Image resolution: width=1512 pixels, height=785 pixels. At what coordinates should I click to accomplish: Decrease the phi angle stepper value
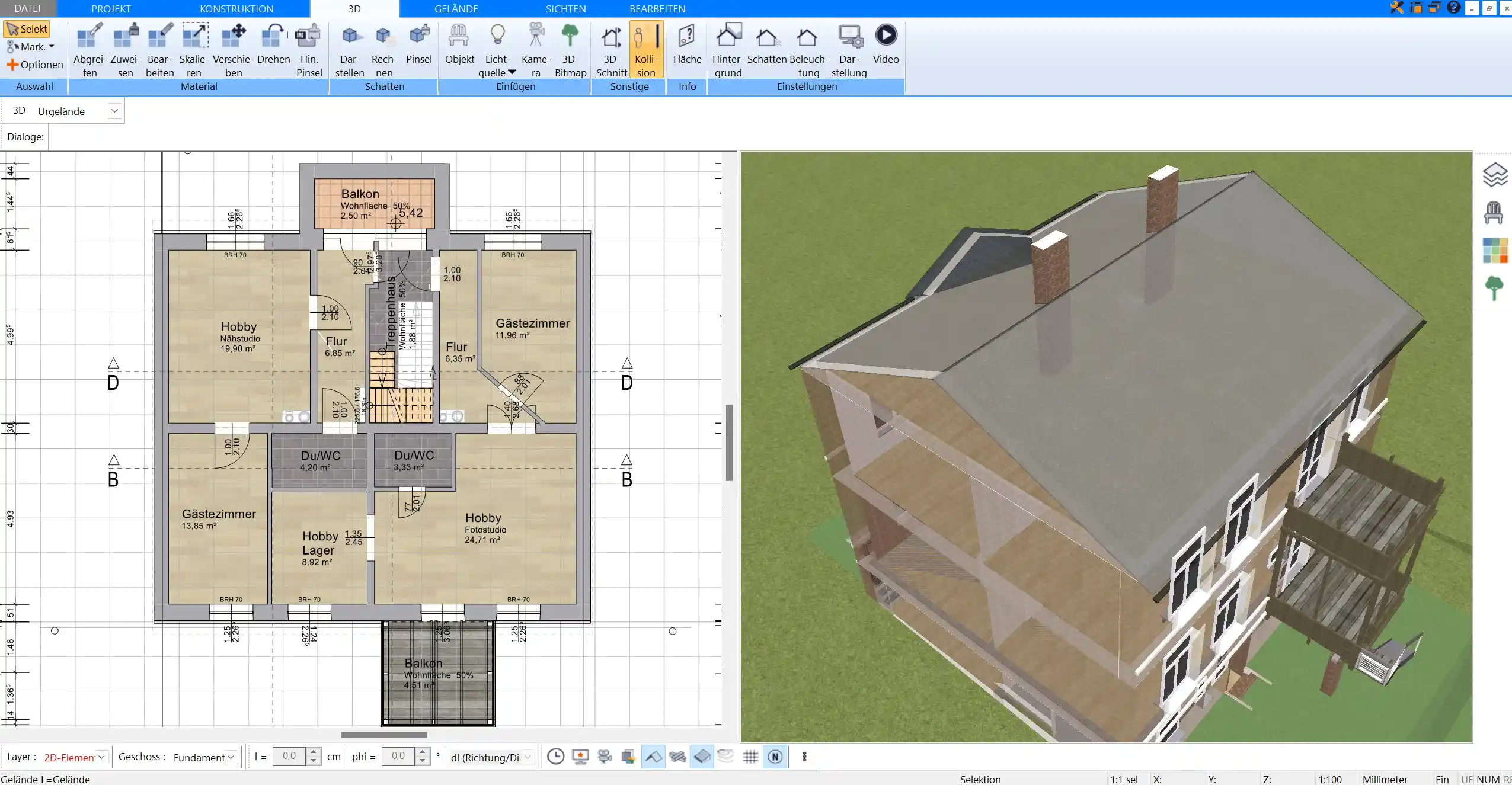422,761
